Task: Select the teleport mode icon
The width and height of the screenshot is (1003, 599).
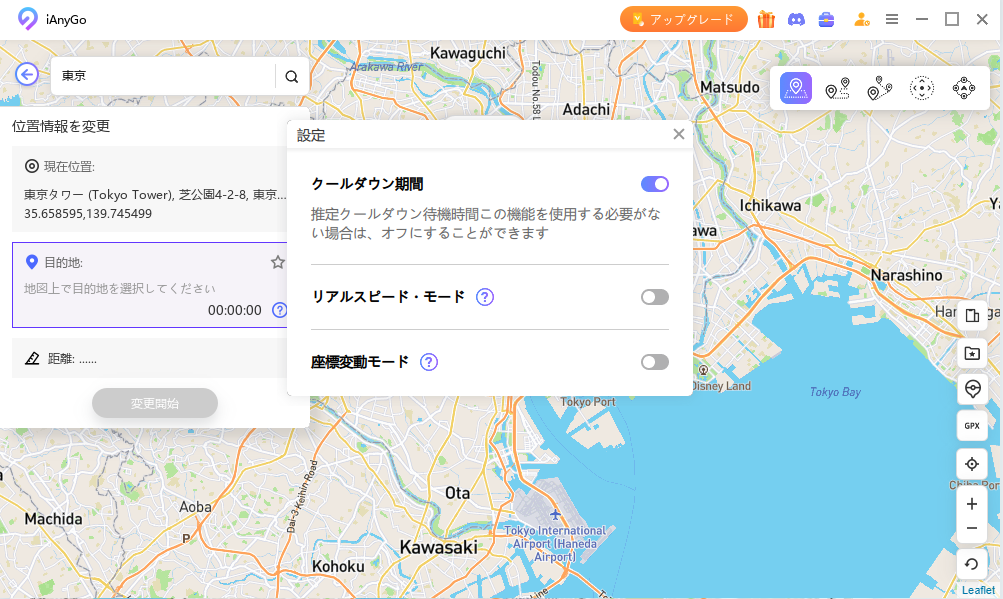Action: coord(796,88)
